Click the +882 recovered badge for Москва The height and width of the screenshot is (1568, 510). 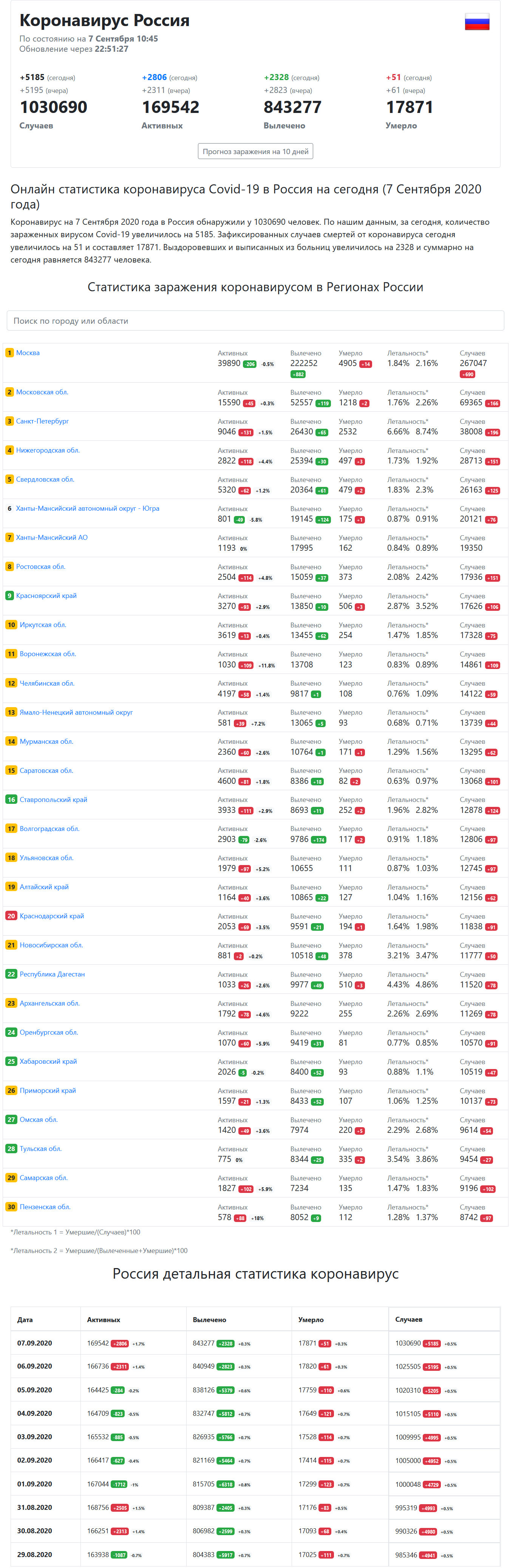coord(298,374)
